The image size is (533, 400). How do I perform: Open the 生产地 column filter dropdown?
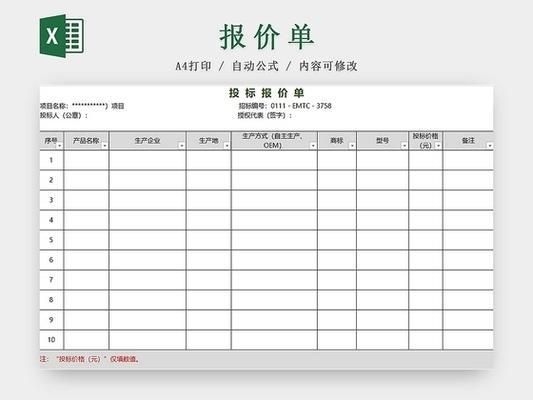point(227,146)
